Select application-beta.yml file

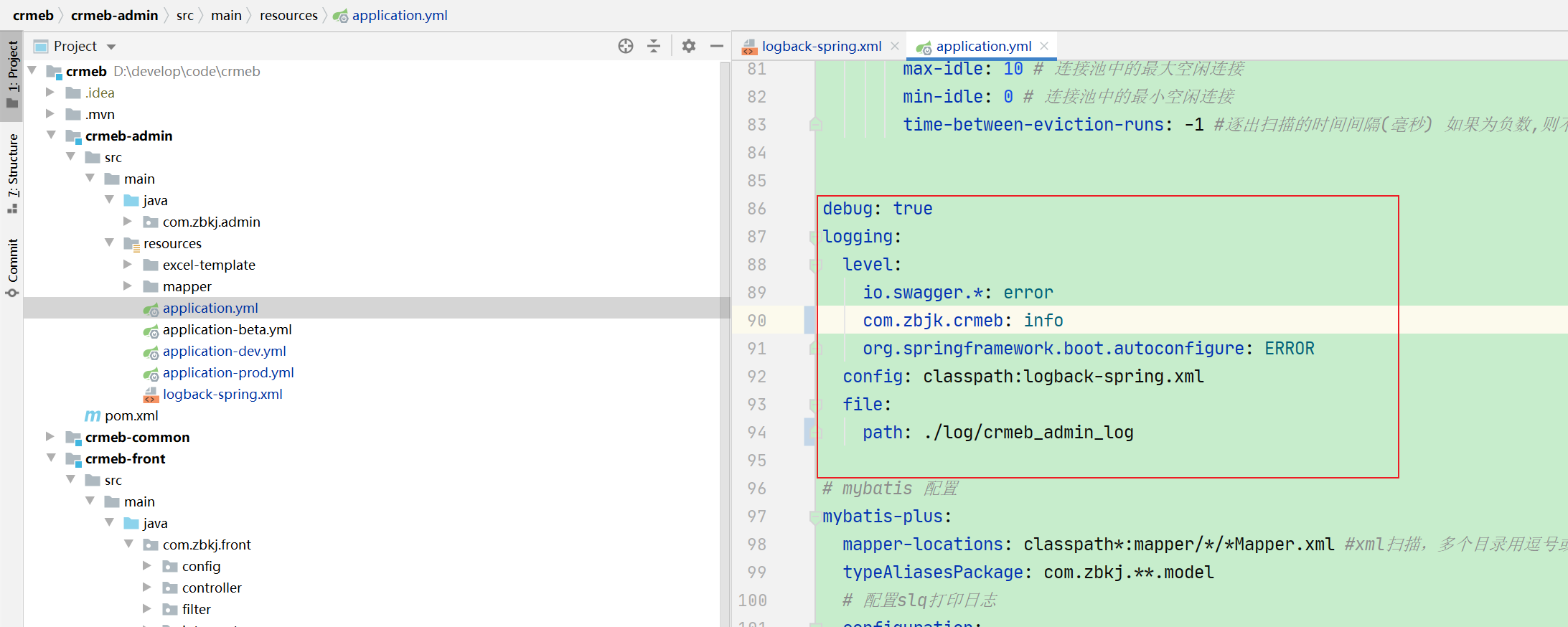(227, 329)
